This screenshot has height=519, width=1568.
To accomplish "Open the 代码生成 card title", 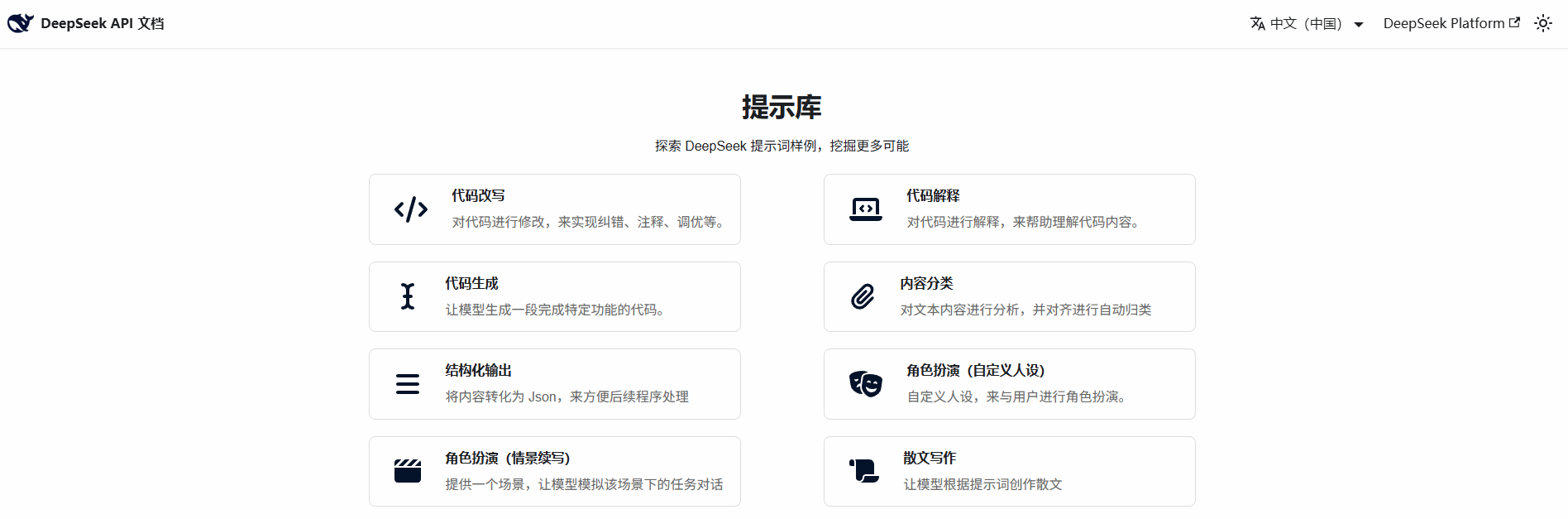I will [471, 283].
